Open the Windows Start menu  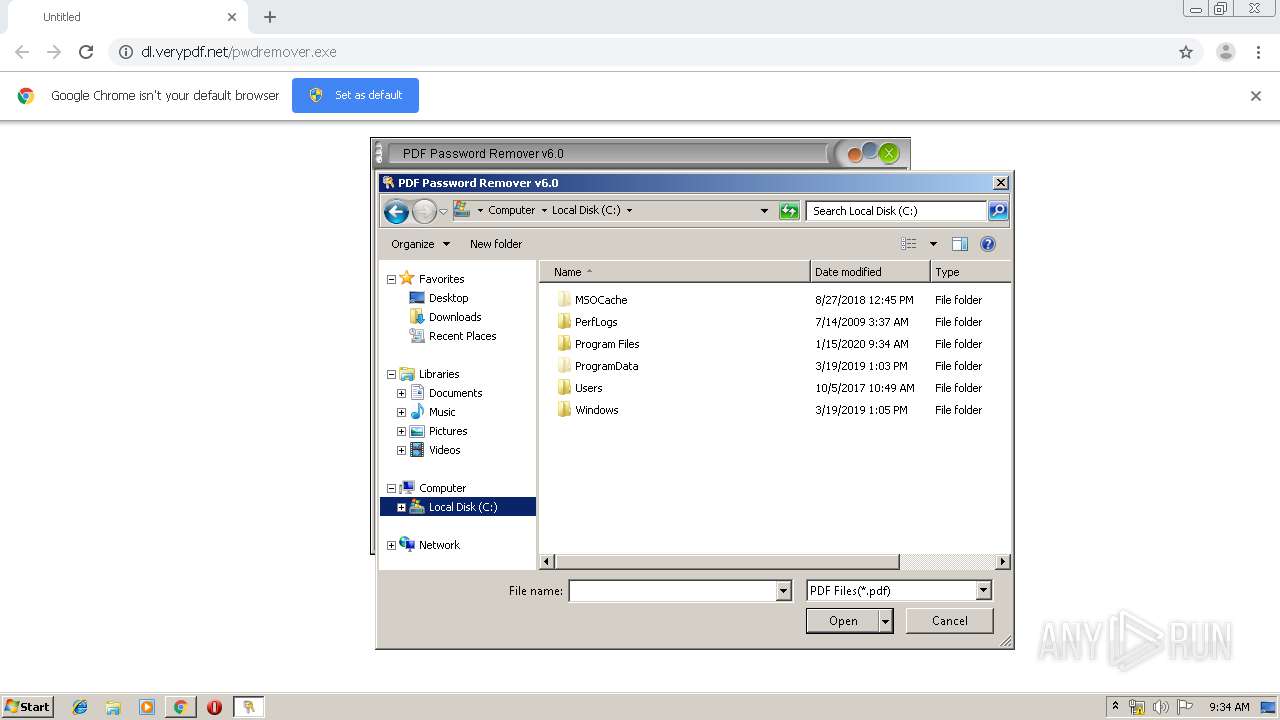click(x=27, y=706)
